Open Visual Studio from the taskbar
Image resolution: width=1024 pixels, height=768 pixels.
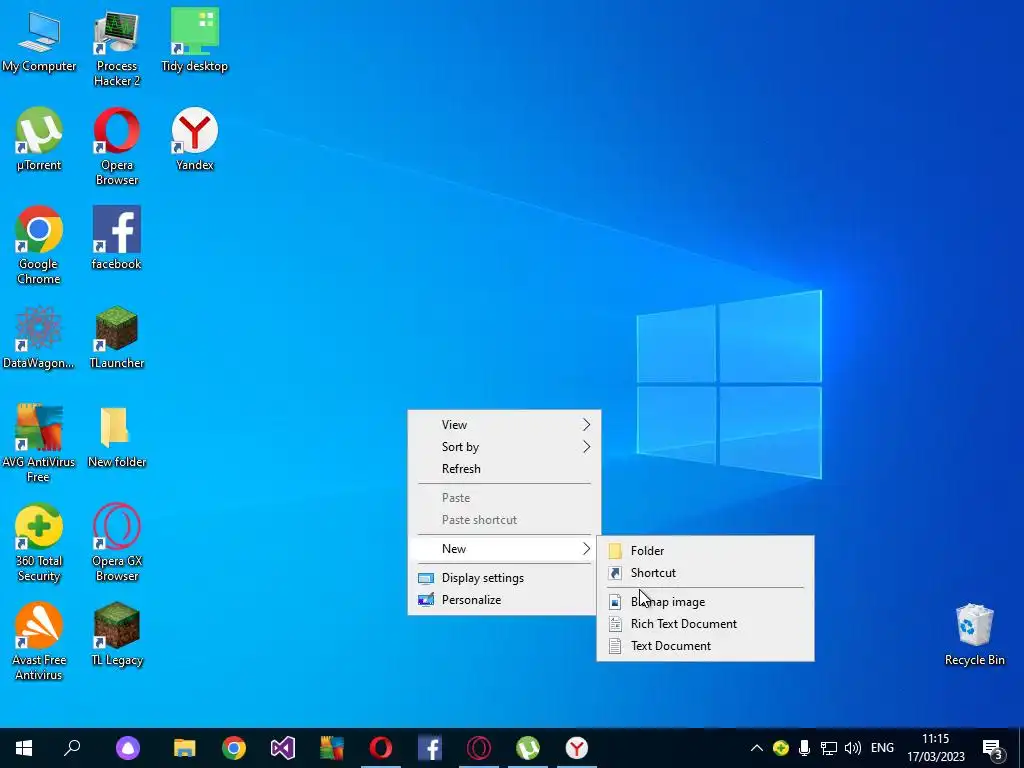tap(283, 748)
